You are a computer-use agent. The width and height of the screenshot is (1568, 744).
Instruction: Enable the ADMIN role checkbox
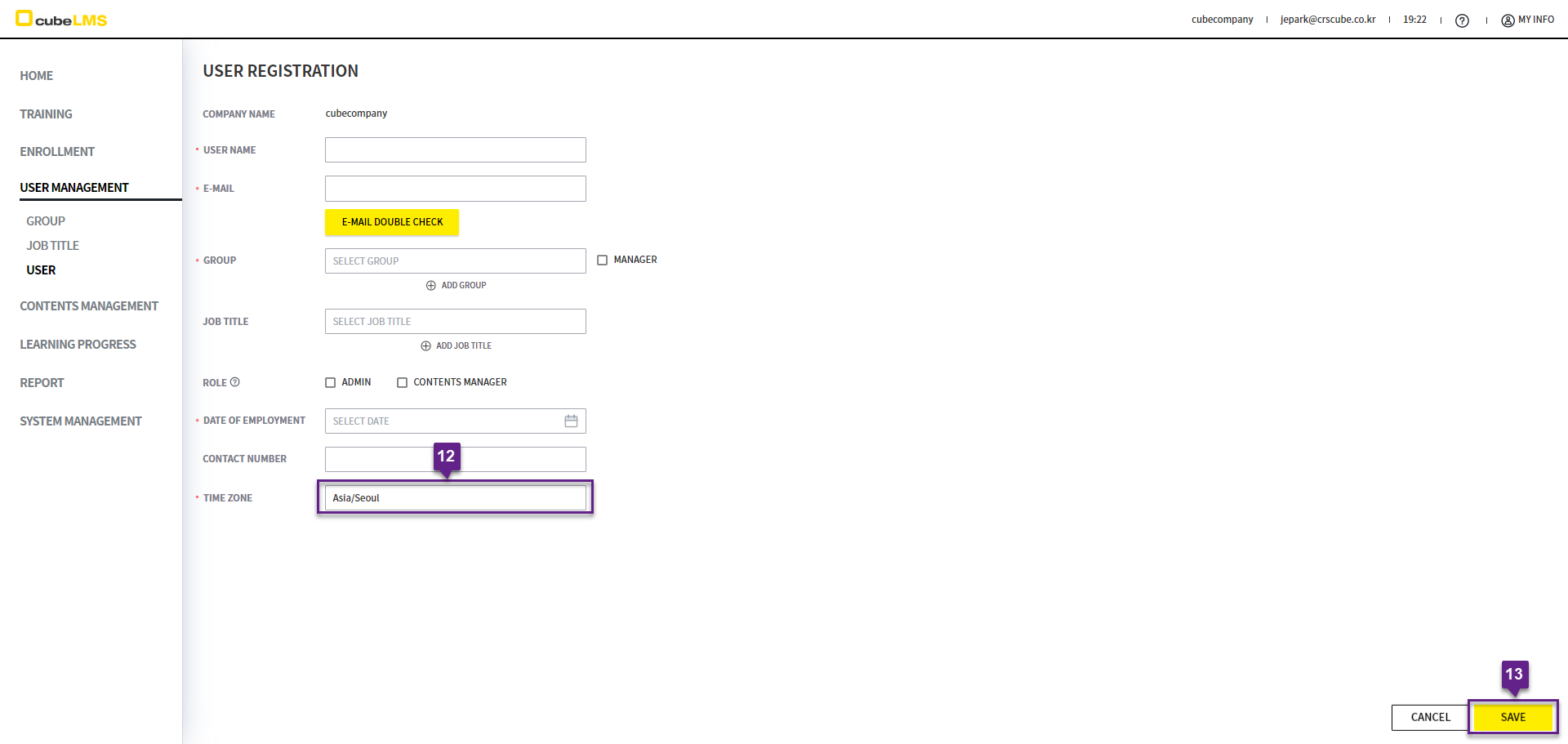[x=331, y=383]
